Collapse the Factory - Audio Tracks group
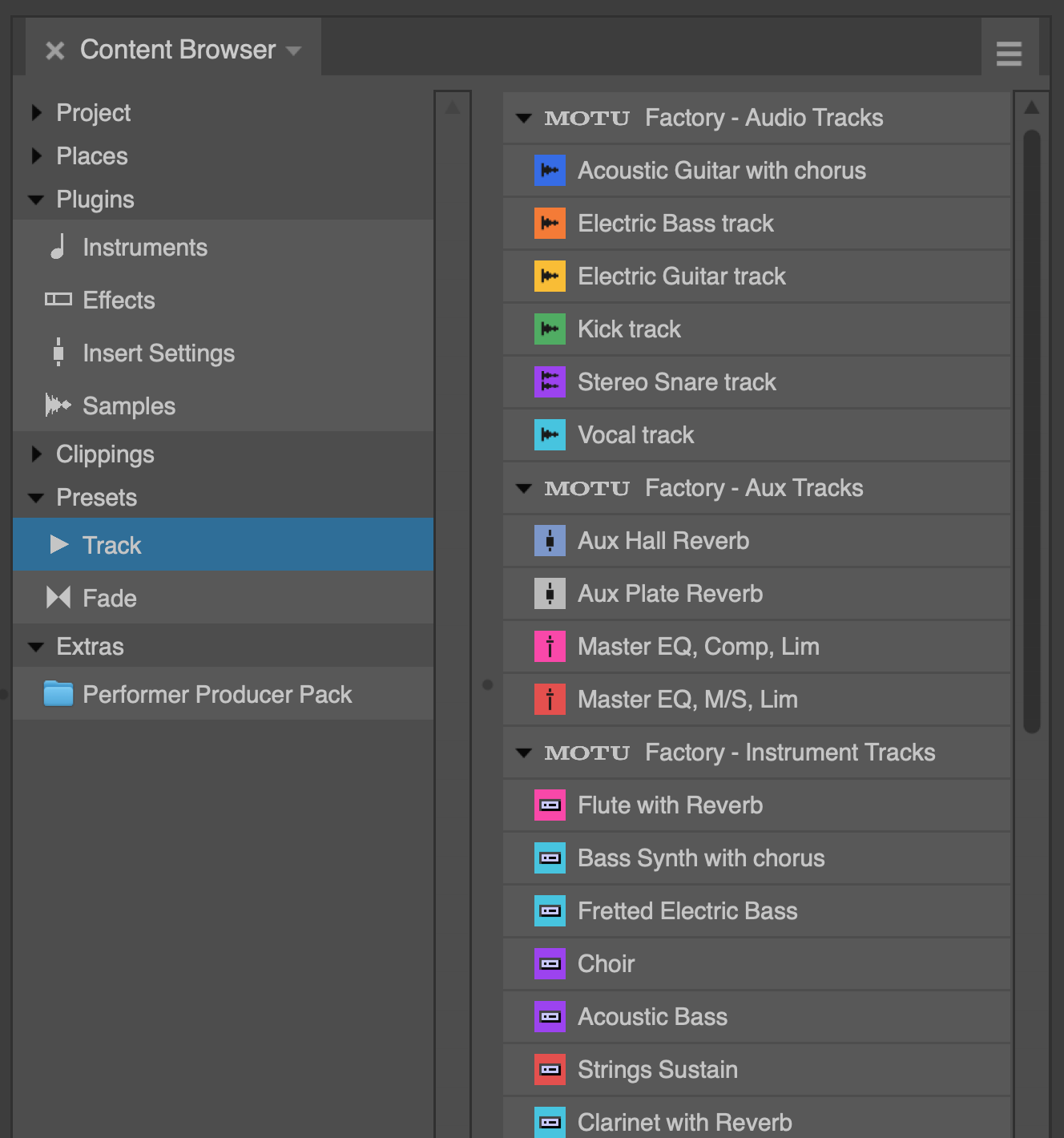Viewport: 1064px width, 1138px height. tap(524, 118)
